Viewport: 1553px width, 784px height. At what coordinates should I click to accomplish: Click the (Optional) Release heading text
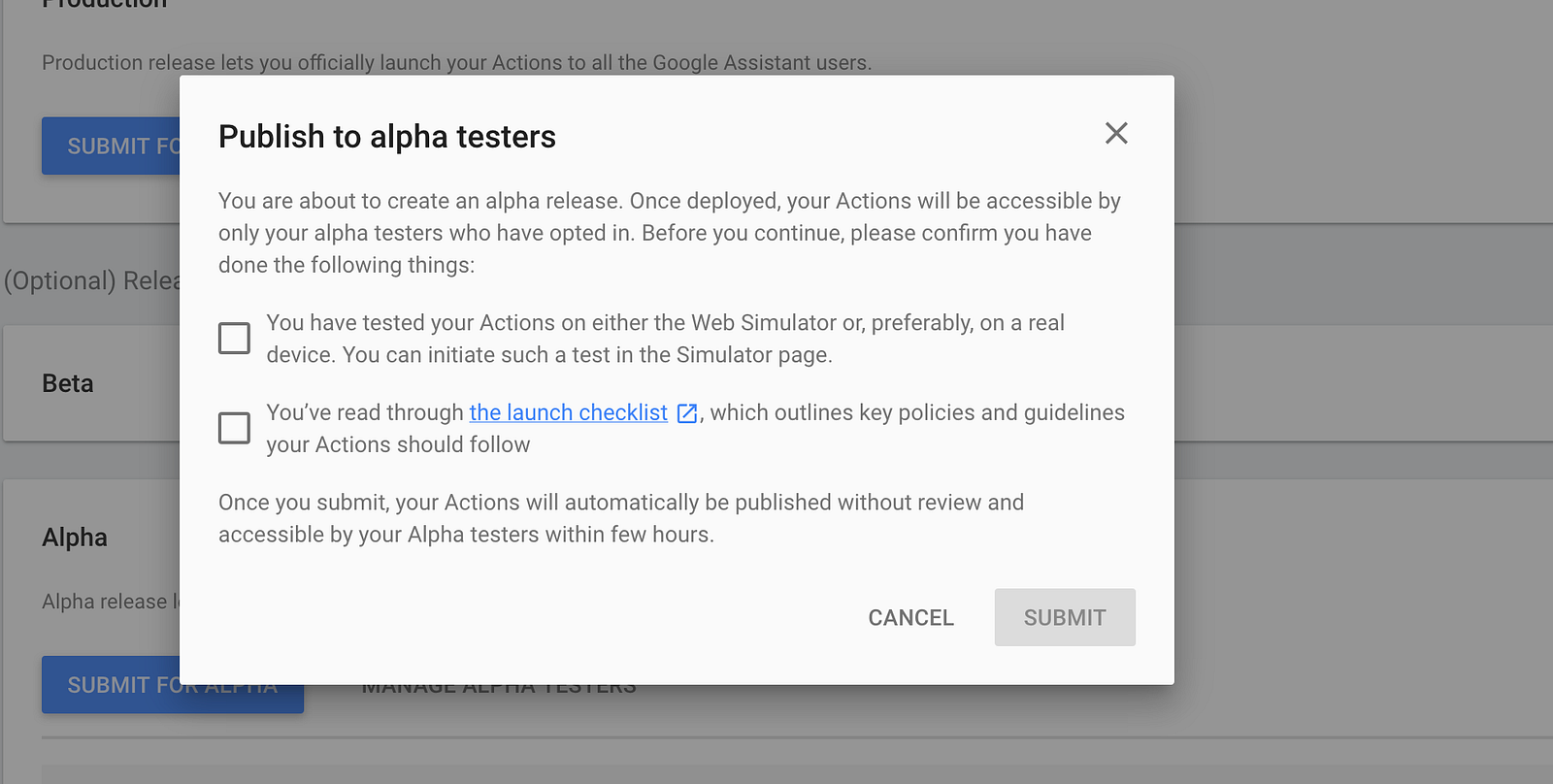pyautogui.click(x=92, y=280)
